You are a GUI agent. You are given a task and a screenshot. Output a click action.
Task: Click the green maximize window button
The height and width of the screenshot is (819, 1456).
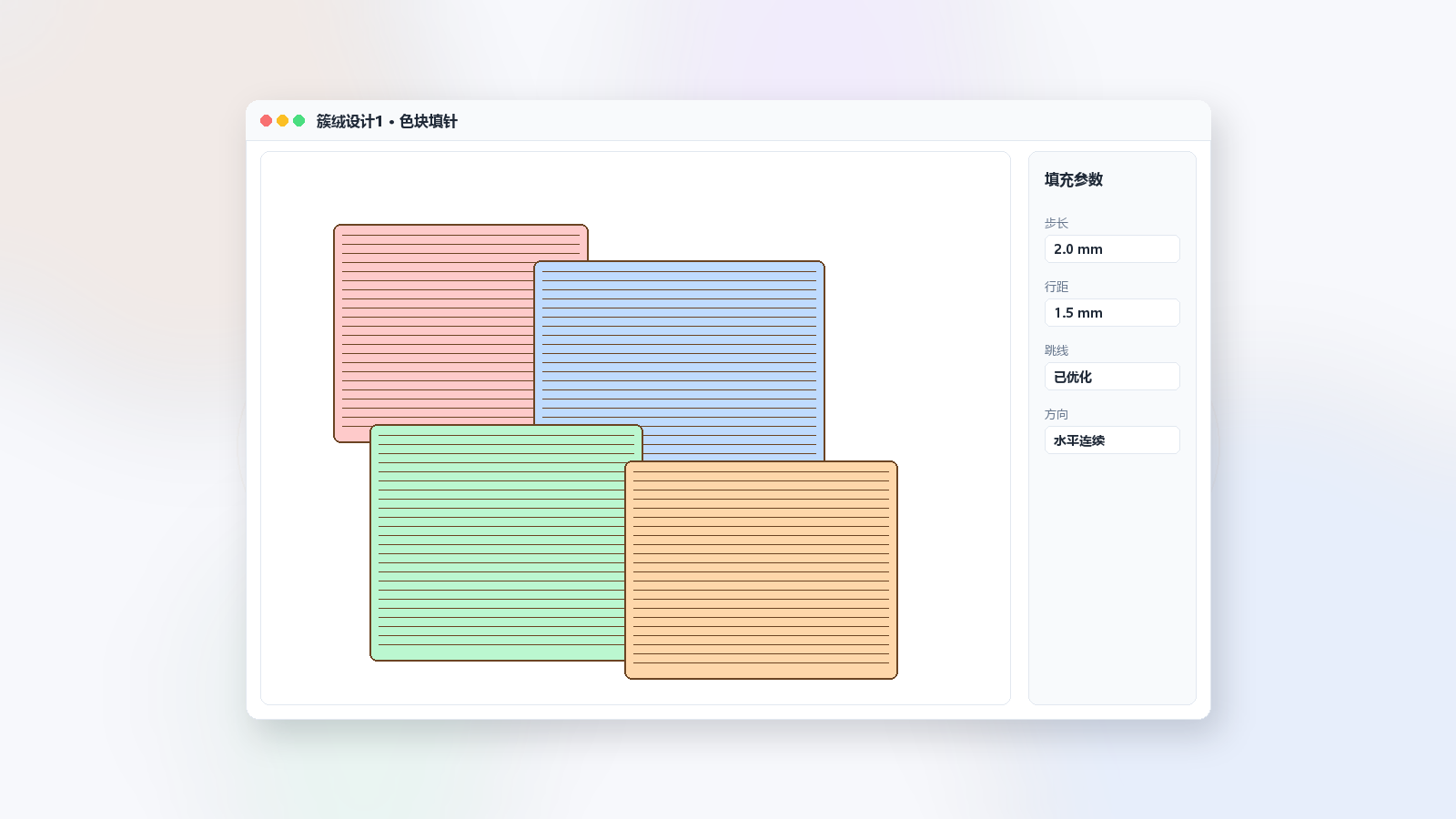tap(299, 121)
